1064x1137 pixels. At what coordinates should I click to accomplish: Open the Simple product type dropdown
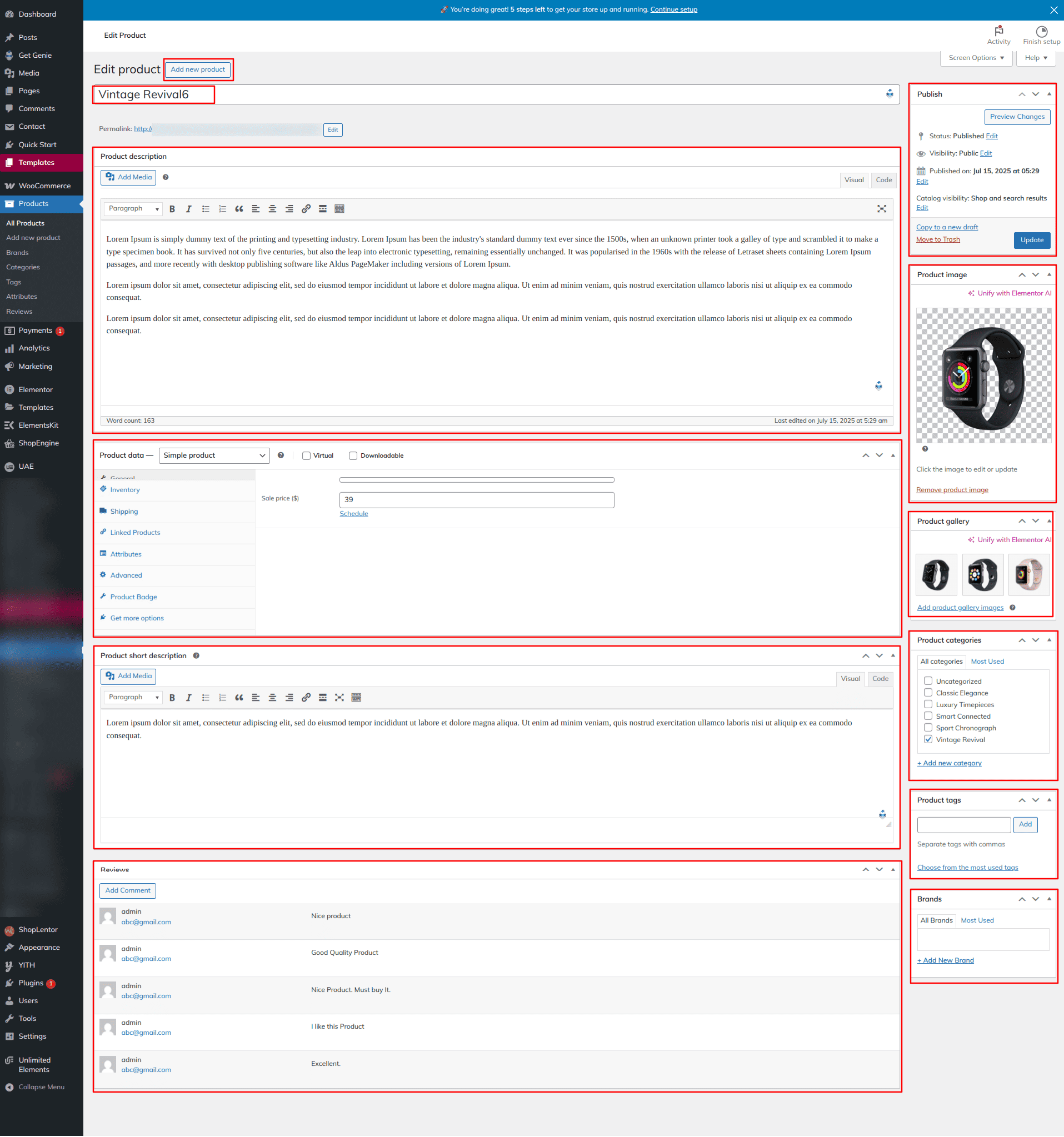click(x=214, y=456)
